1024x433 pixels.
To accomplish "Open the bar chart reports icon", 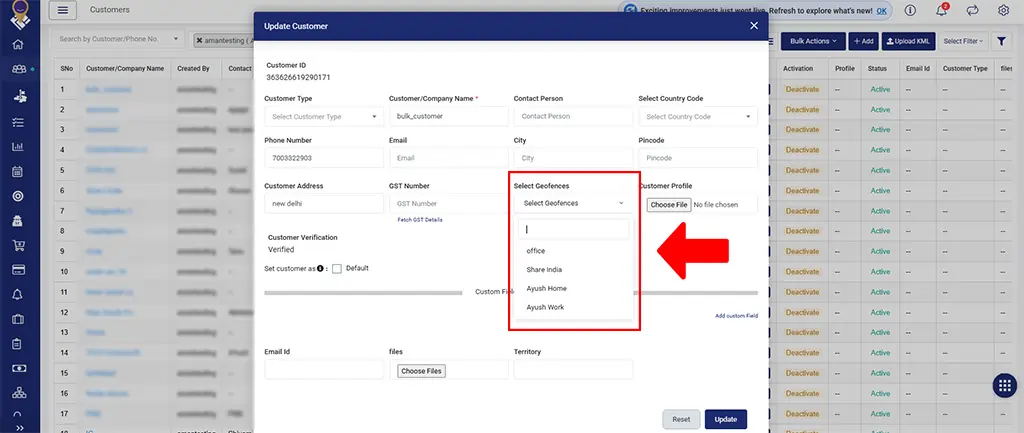I will point(18,147).
